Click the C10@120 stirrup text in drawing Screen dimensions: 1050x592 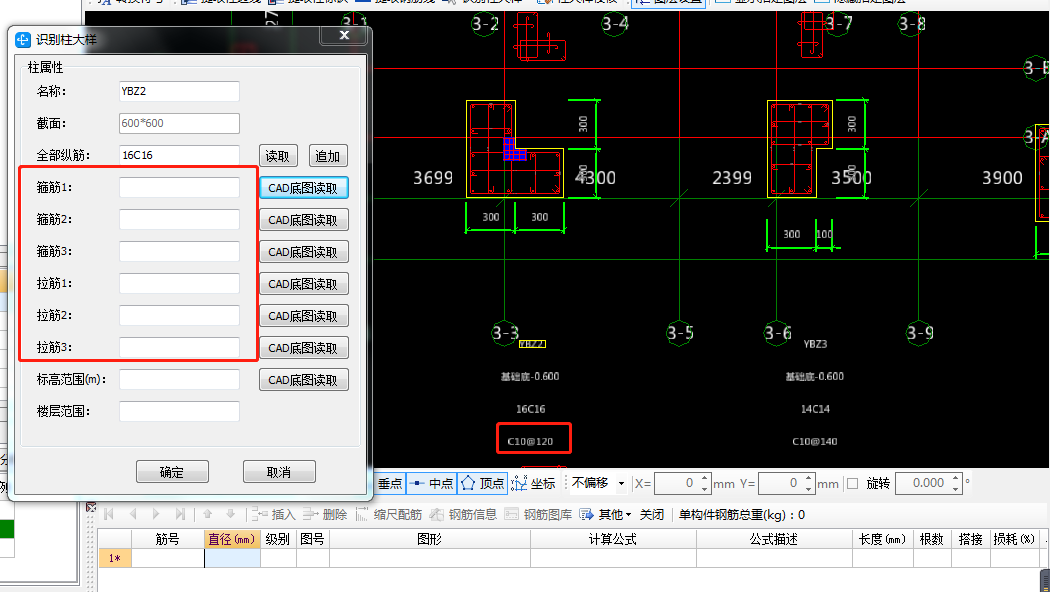530,441
